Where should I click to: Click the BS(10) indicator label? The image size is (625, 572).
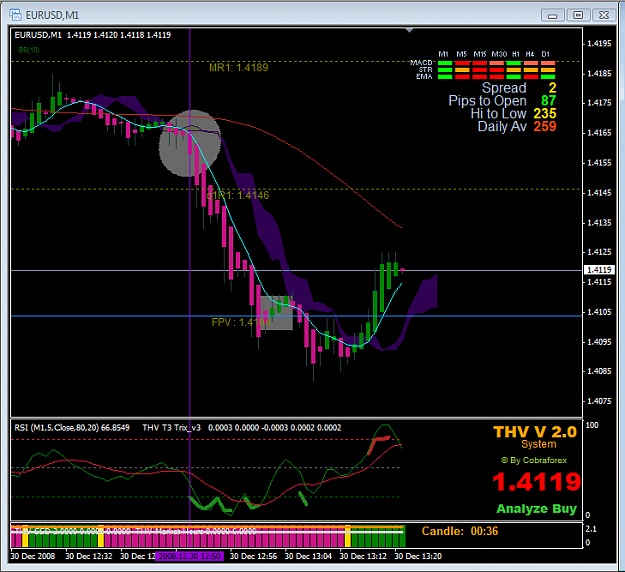click(29, 50)
